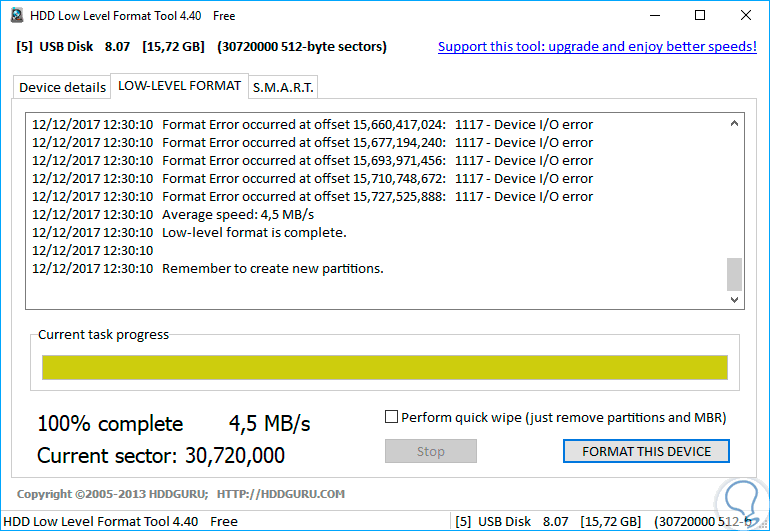The width and height of the screenshot is (770, 531).
Task: Switch to the Device details tab
Action: [63, 87]
